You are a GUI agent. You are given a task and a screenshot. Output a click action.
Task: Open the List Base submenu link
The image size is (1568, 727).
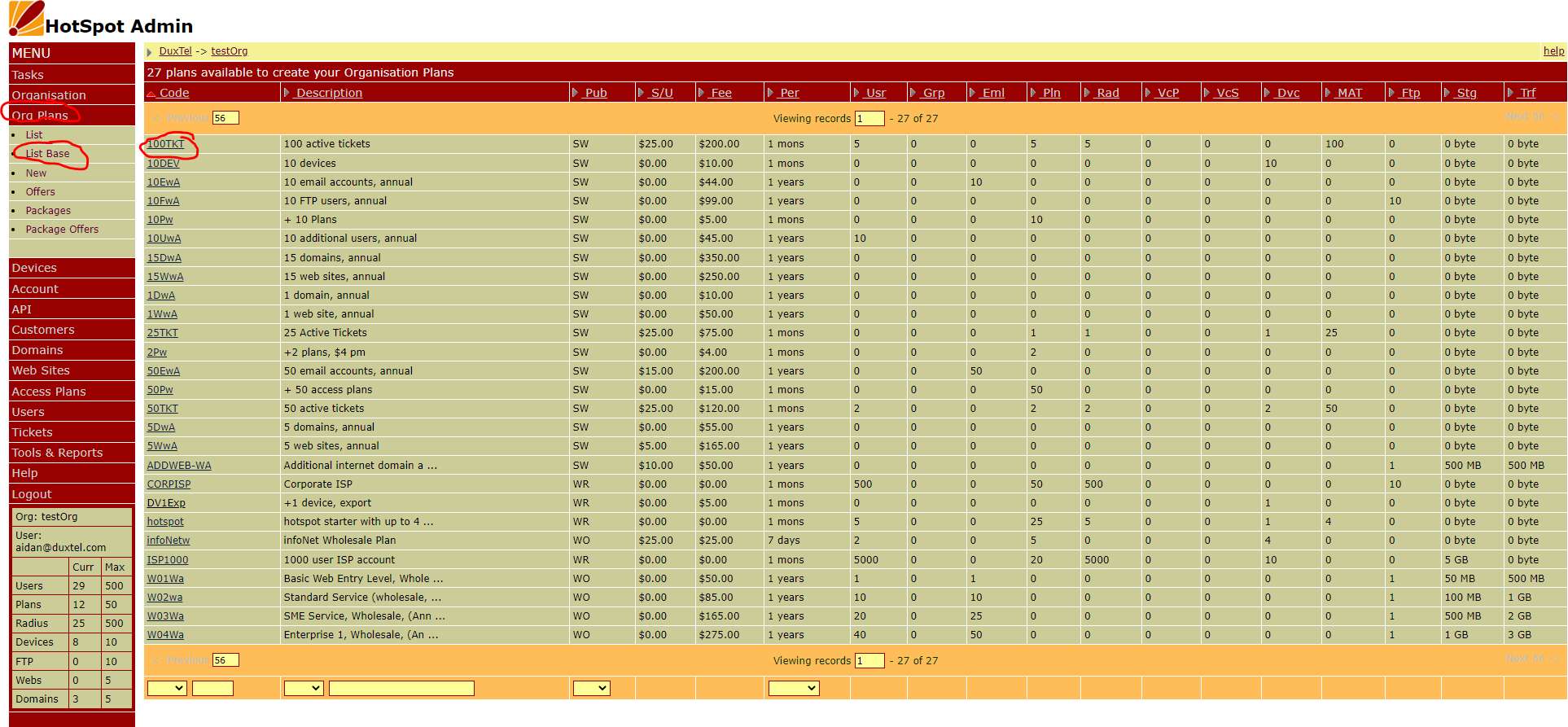pos(47,154)
